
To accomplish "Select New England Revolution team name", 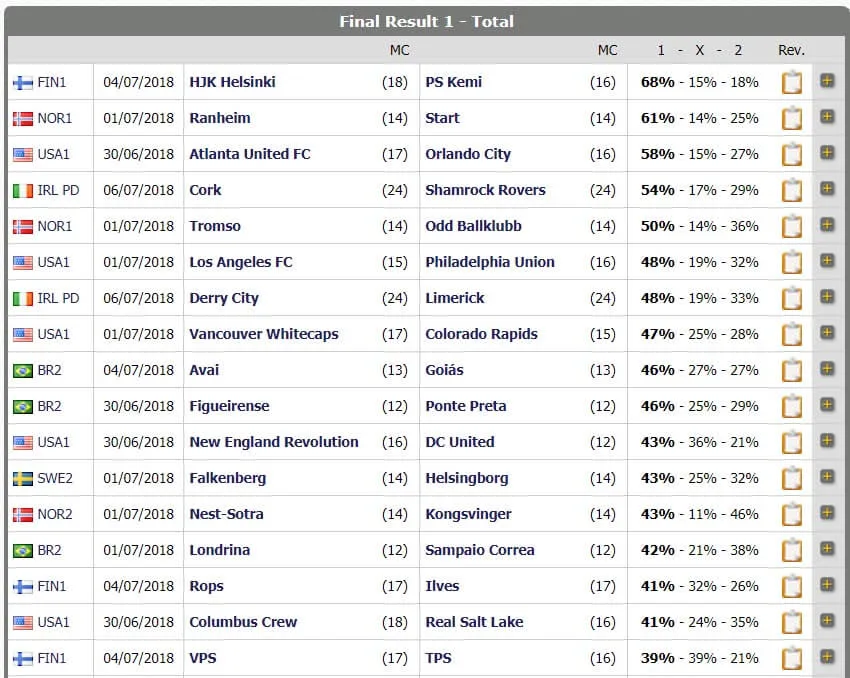I will tap(274, 442).
